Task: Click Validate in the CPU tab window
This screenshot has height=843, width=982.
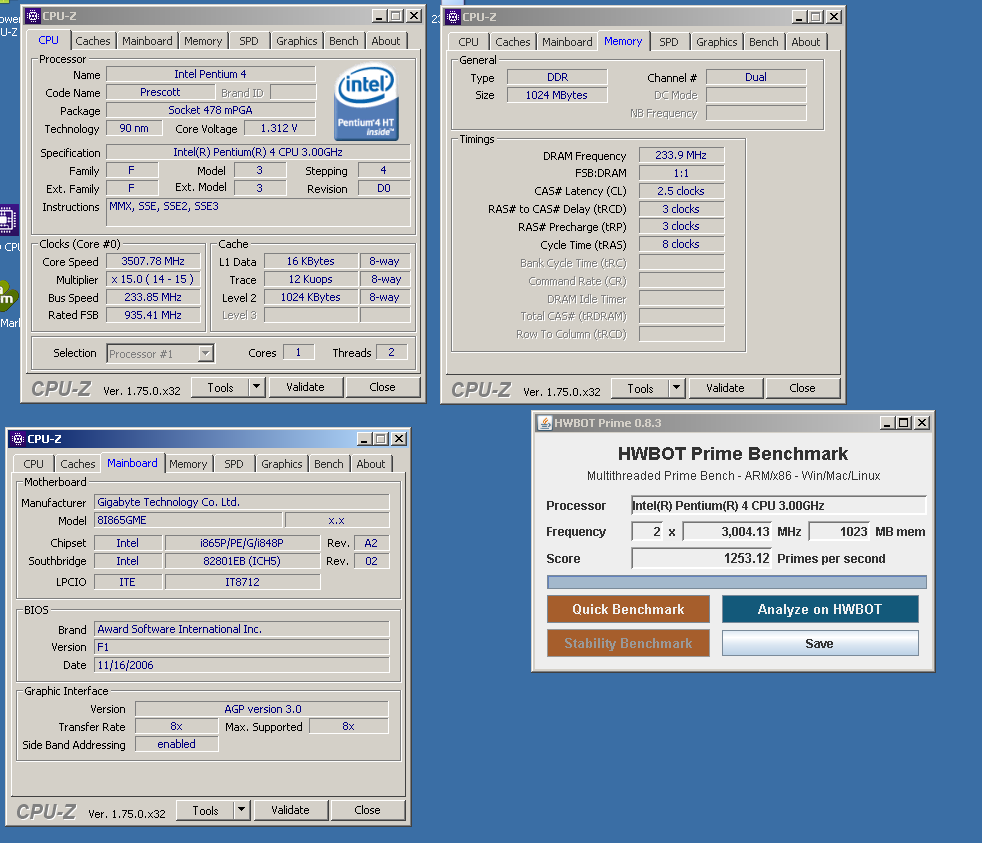Action: click(x=306, y=387)
